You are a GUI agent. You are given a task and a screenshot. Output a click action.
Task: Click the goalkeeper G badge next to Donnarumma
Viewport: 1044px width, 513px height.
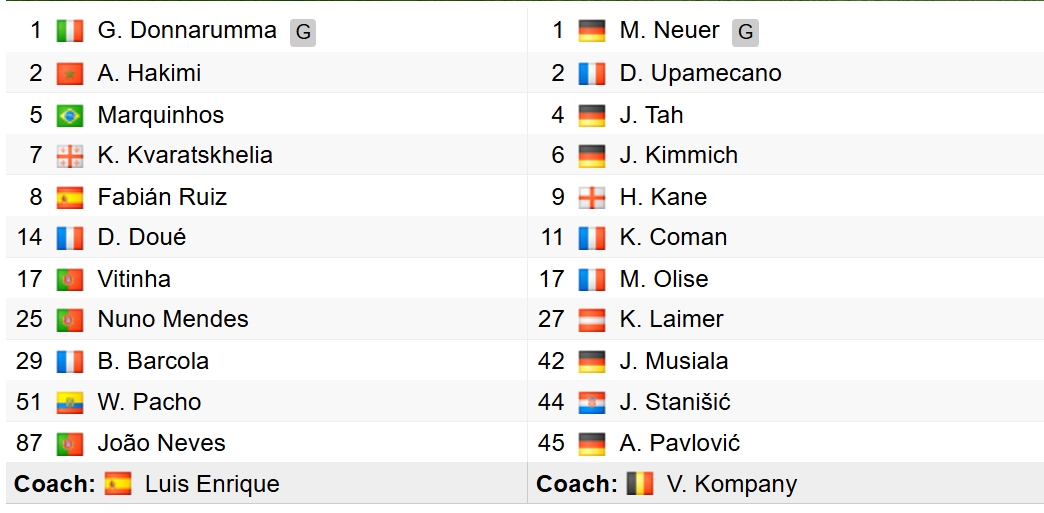tap(303, 33)
